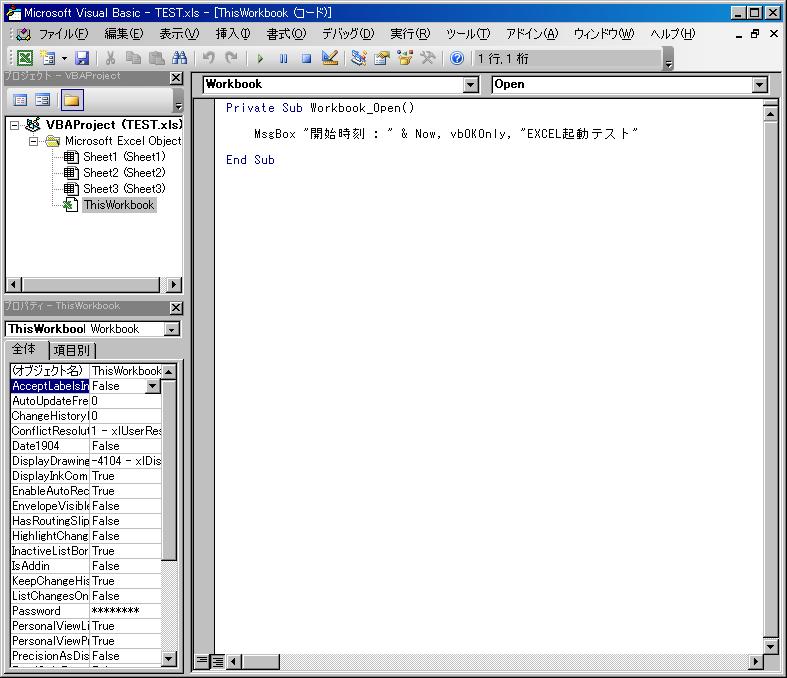Open Visual Basic Help question icon
Viewport: 787px width, 678px height.
457,58
